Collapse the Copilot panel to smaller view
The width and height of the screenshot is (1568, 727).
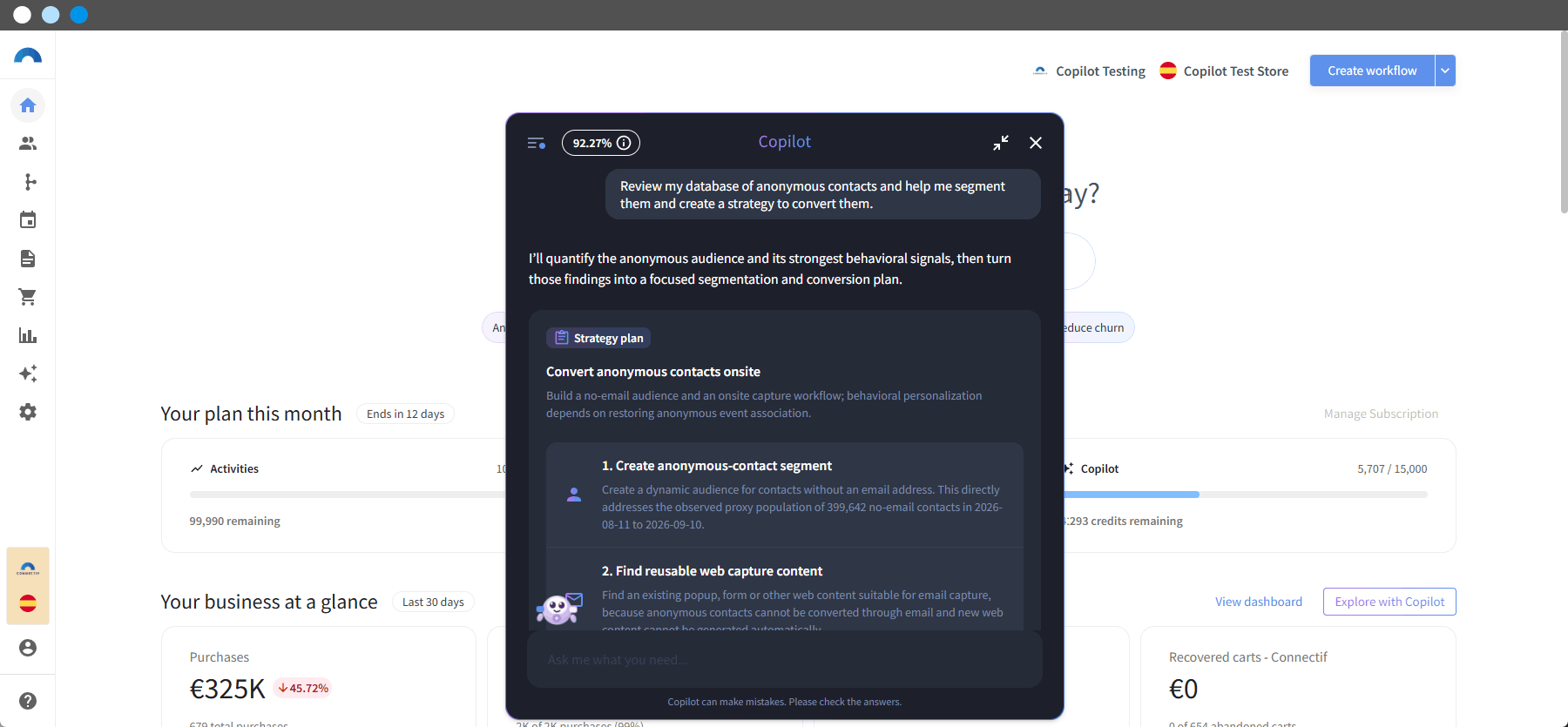(1001, 143)
